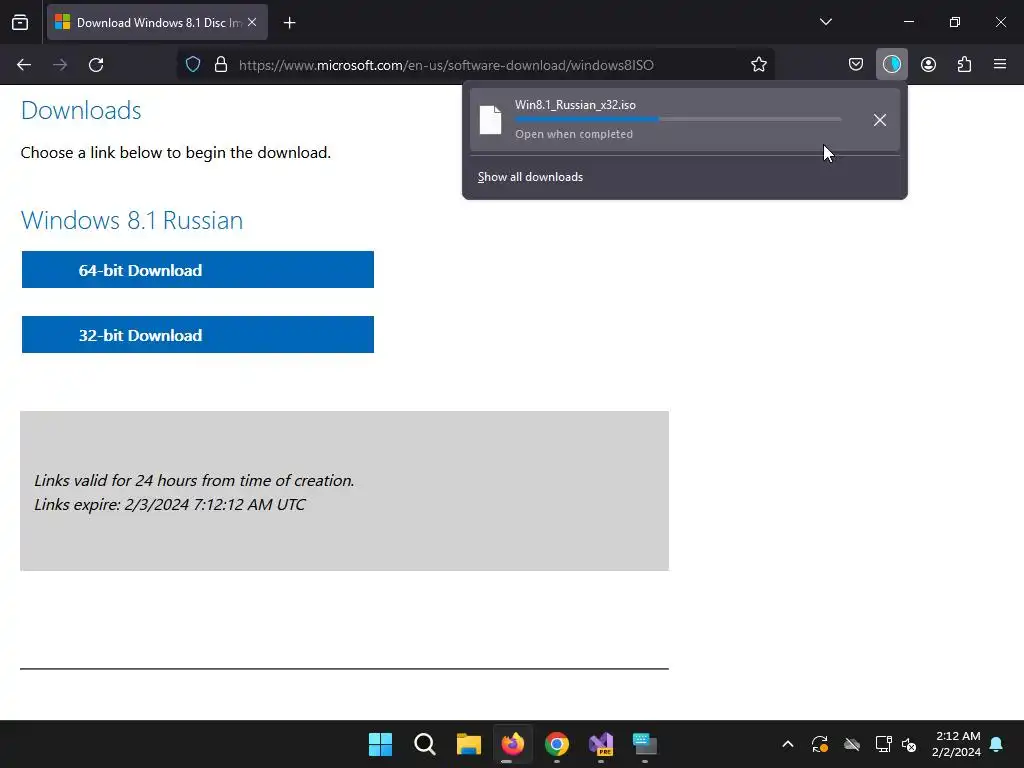
Task: Open Save to Pocket icon
Action: (x=856, y=64)
